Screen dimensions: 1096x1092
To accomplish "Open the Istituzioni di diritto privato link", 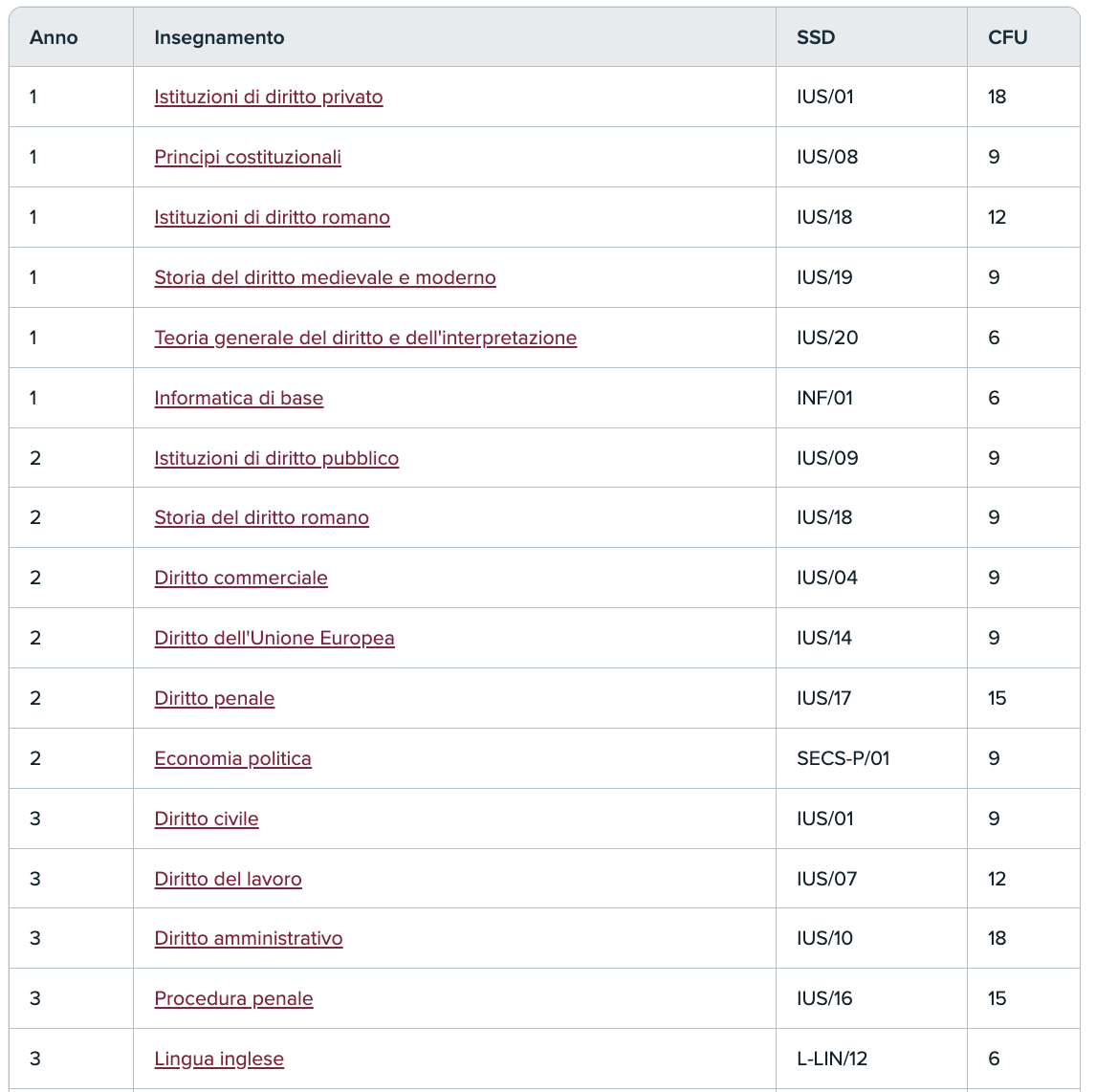I will [x=268, y=97].
